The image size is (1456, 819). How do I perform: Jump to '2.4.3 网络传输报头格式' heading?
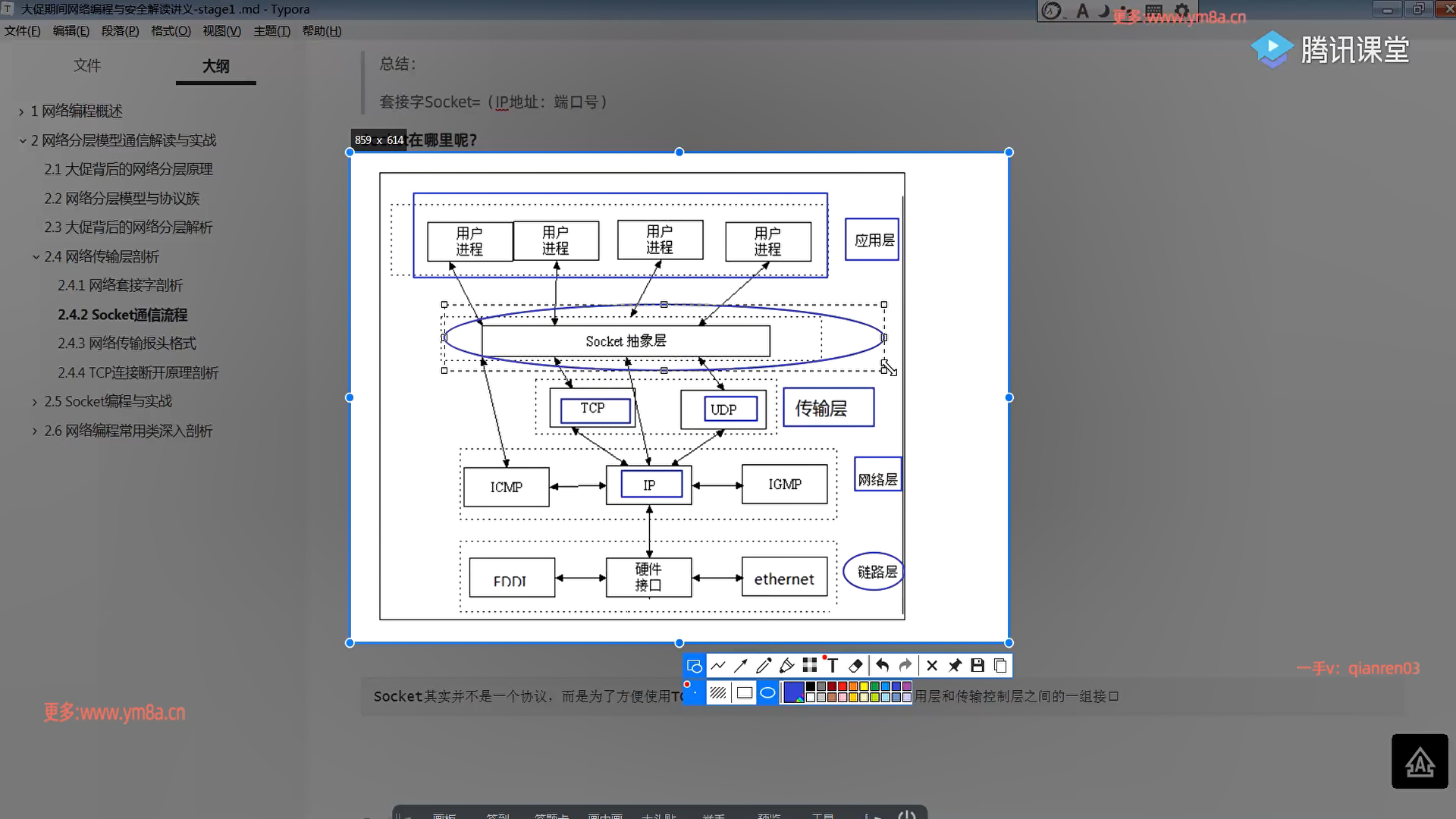[127, 344]
